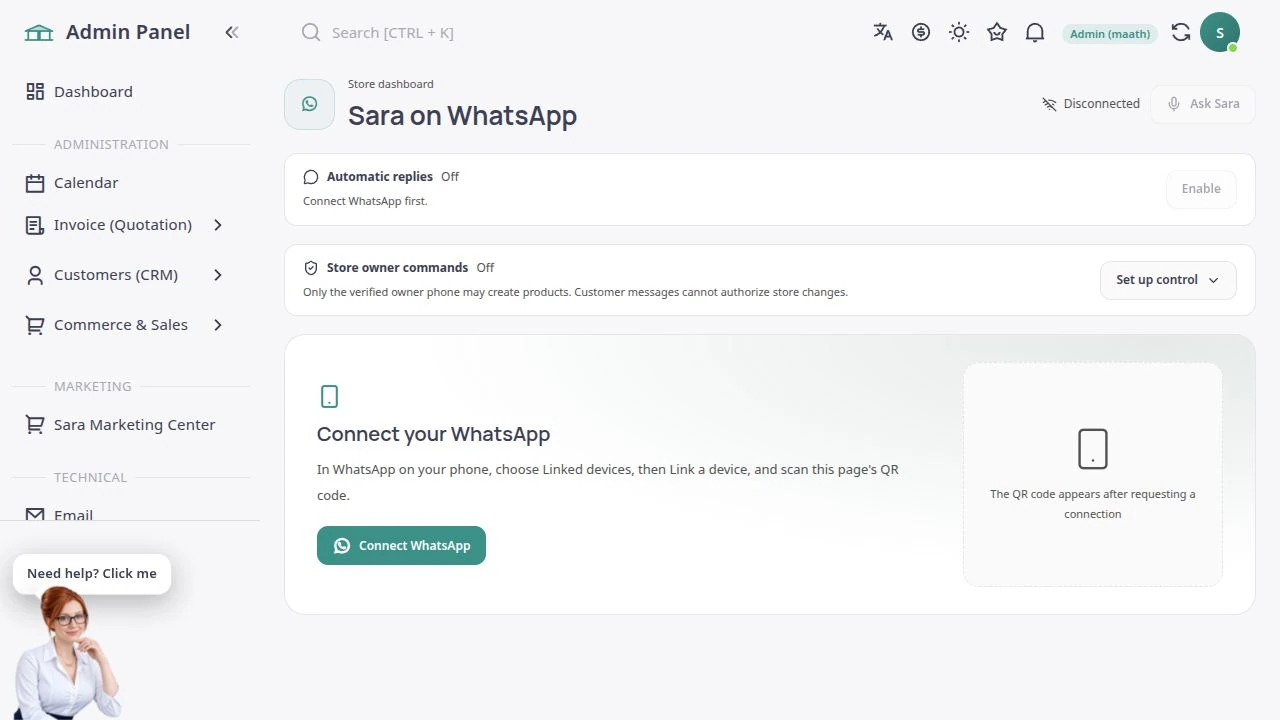Open Dashboard from the sidebar

(x=130, y=92)
